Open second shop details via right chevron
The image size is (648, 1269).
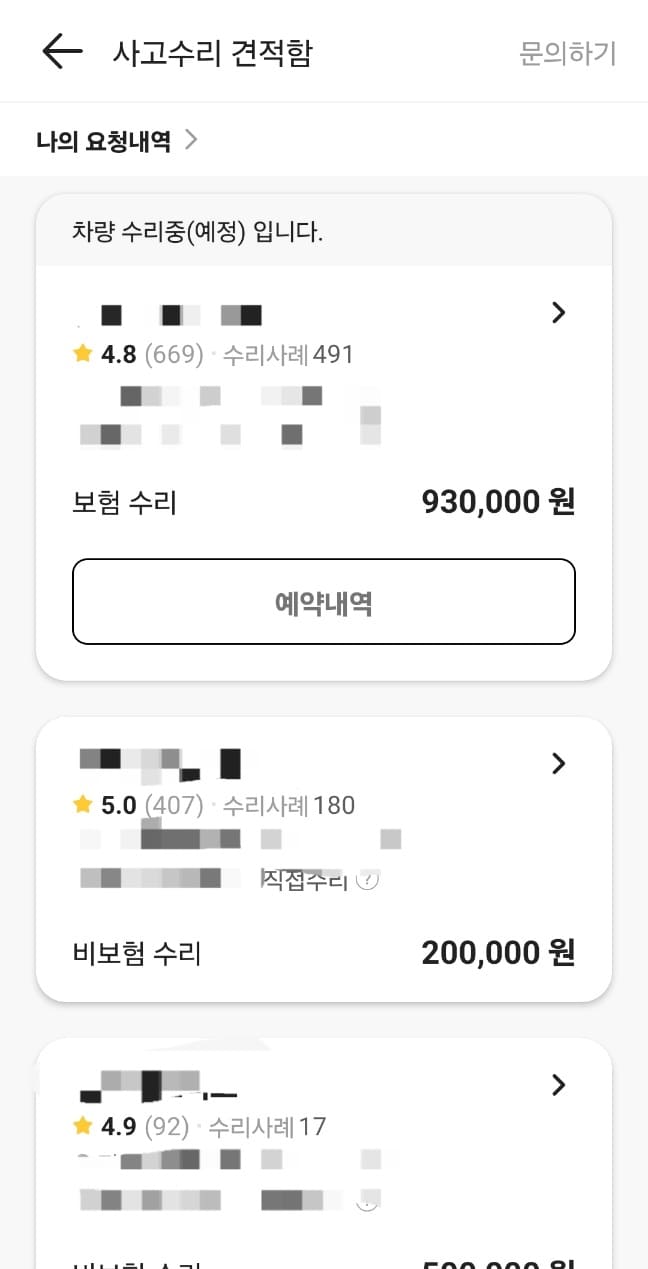tap(559, 763)
